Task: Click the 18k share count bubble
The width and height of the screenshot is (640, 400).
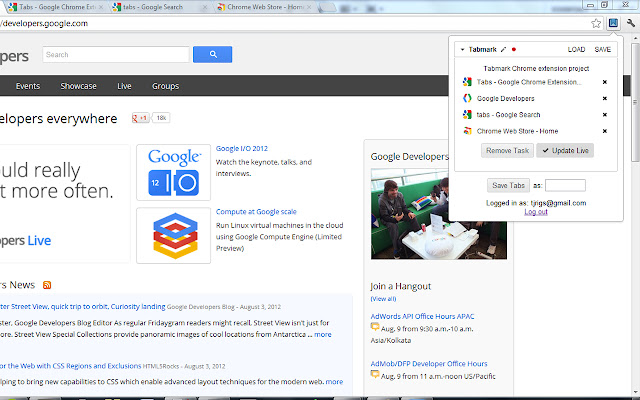Action: click(161, 118)
